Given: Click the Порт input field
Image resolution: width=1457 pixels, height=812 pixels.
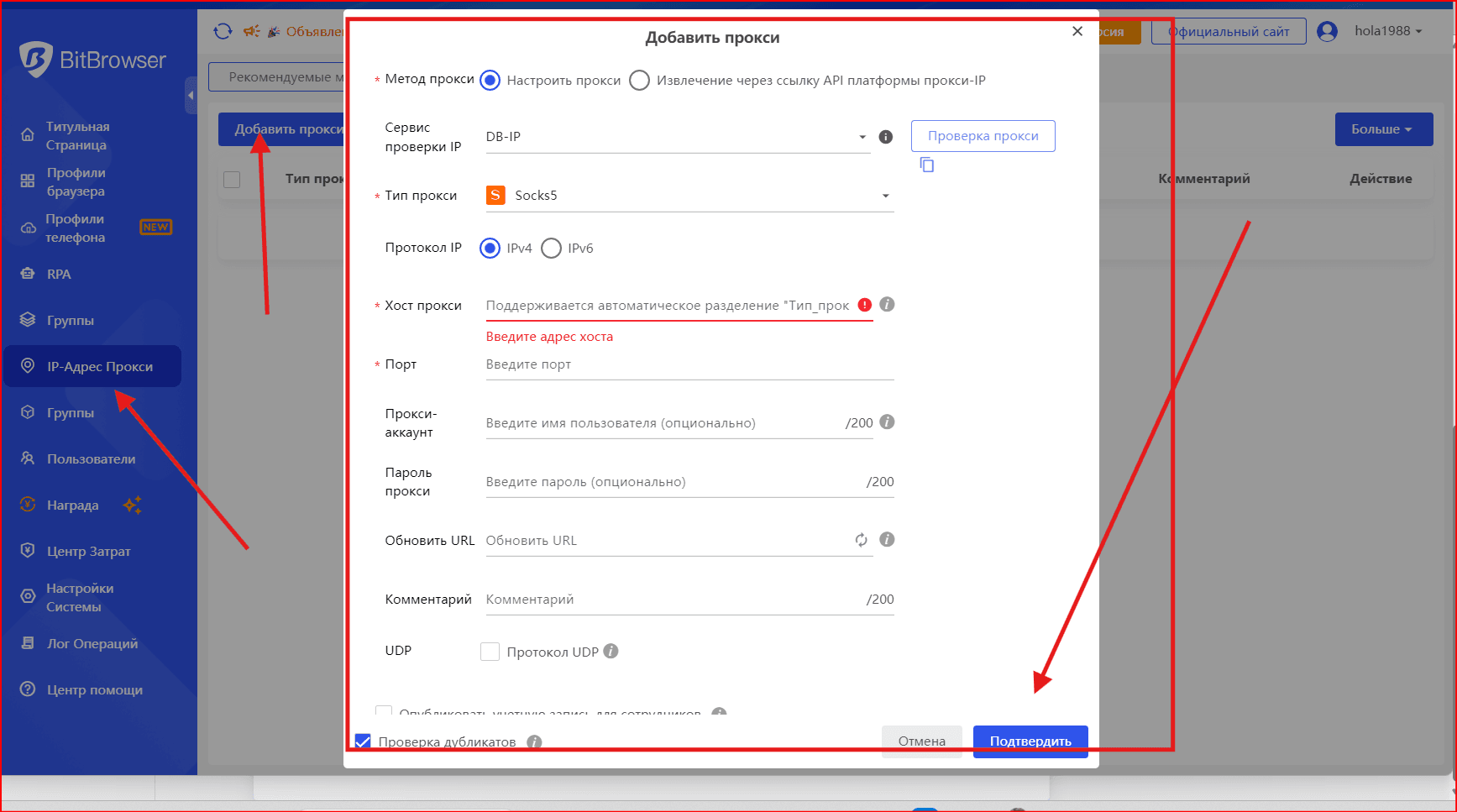Looking at the screenshot, I should pyautogui.click(x=689, y=364).
